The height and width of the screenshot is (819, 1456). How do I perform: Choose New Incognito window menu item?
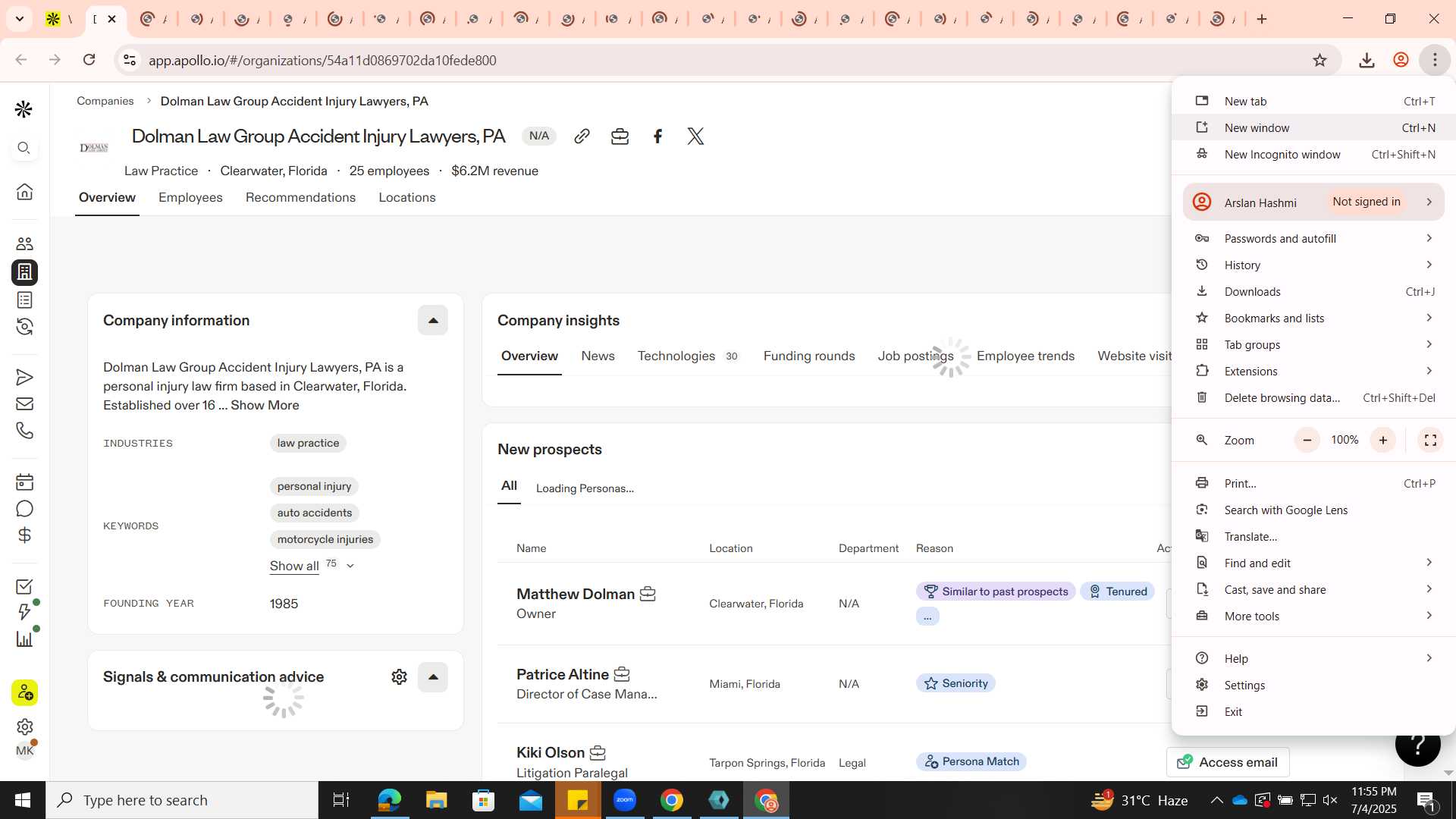coord(1313,154)
